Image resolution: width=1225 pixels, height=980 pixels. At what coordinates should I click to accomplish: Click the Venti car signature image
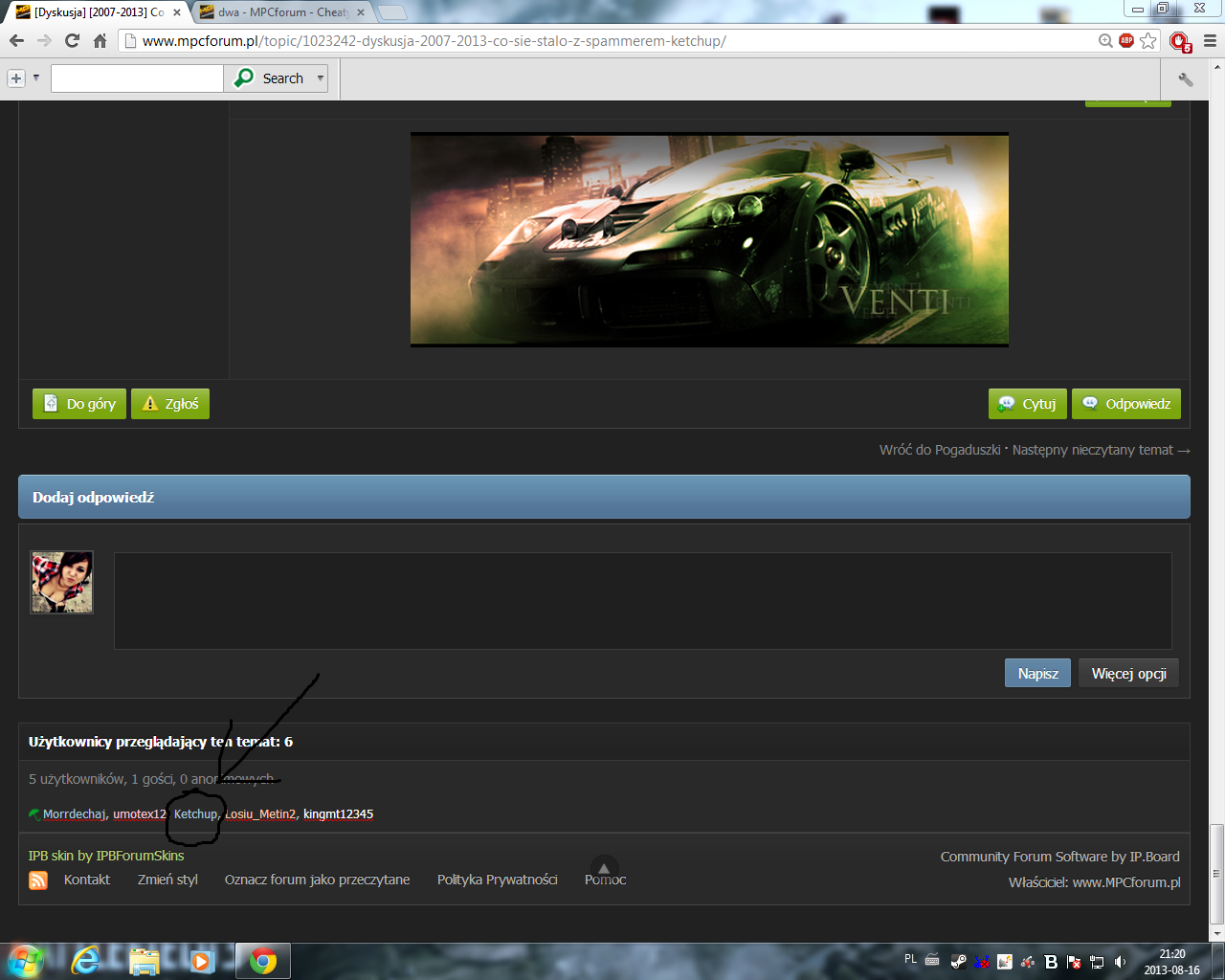(709, 239)
